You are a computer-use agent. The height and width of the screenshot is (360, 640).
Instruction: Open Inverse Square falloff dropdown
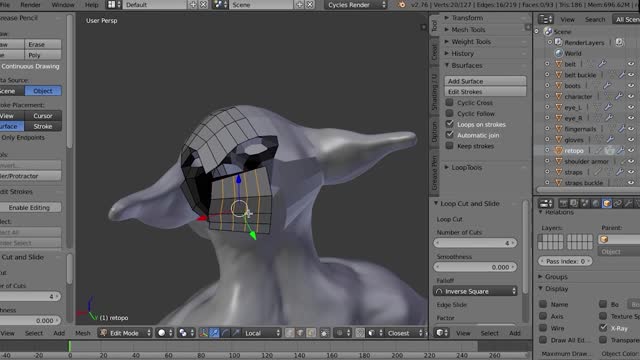[476, 291]
